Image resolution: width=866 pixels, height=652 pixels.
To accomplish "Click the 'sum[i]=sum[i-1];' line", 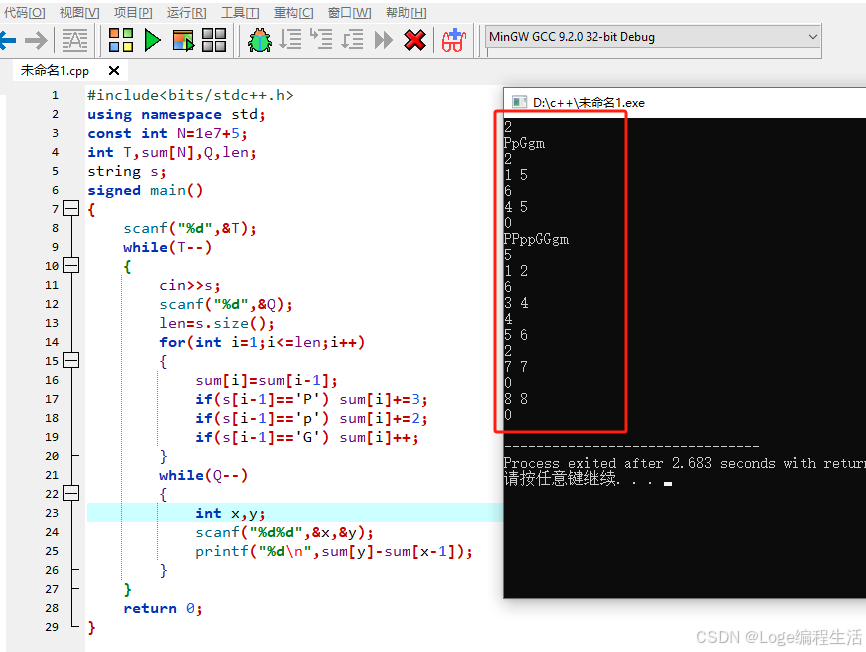I will tap(266, 380).
